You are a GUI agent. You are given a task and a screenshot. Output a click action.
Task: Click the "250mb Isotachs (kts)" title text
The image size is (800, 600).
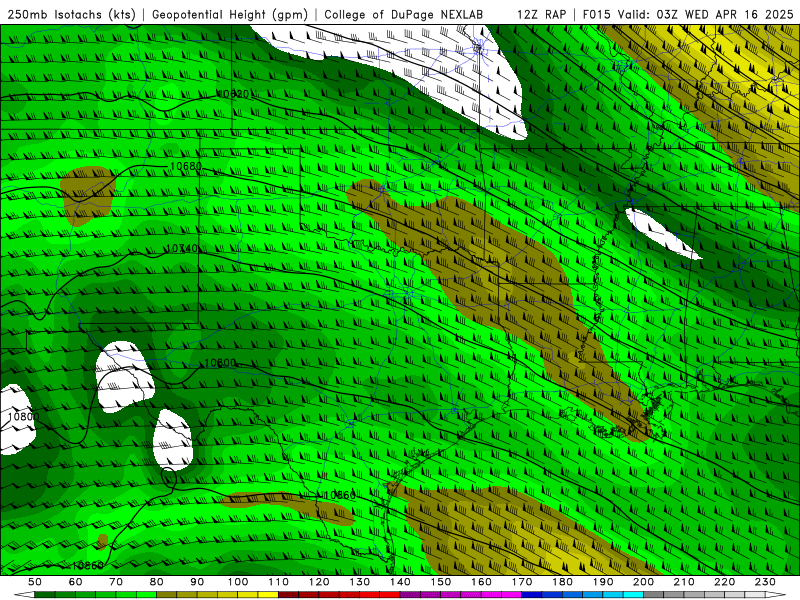tap(71, 14)
